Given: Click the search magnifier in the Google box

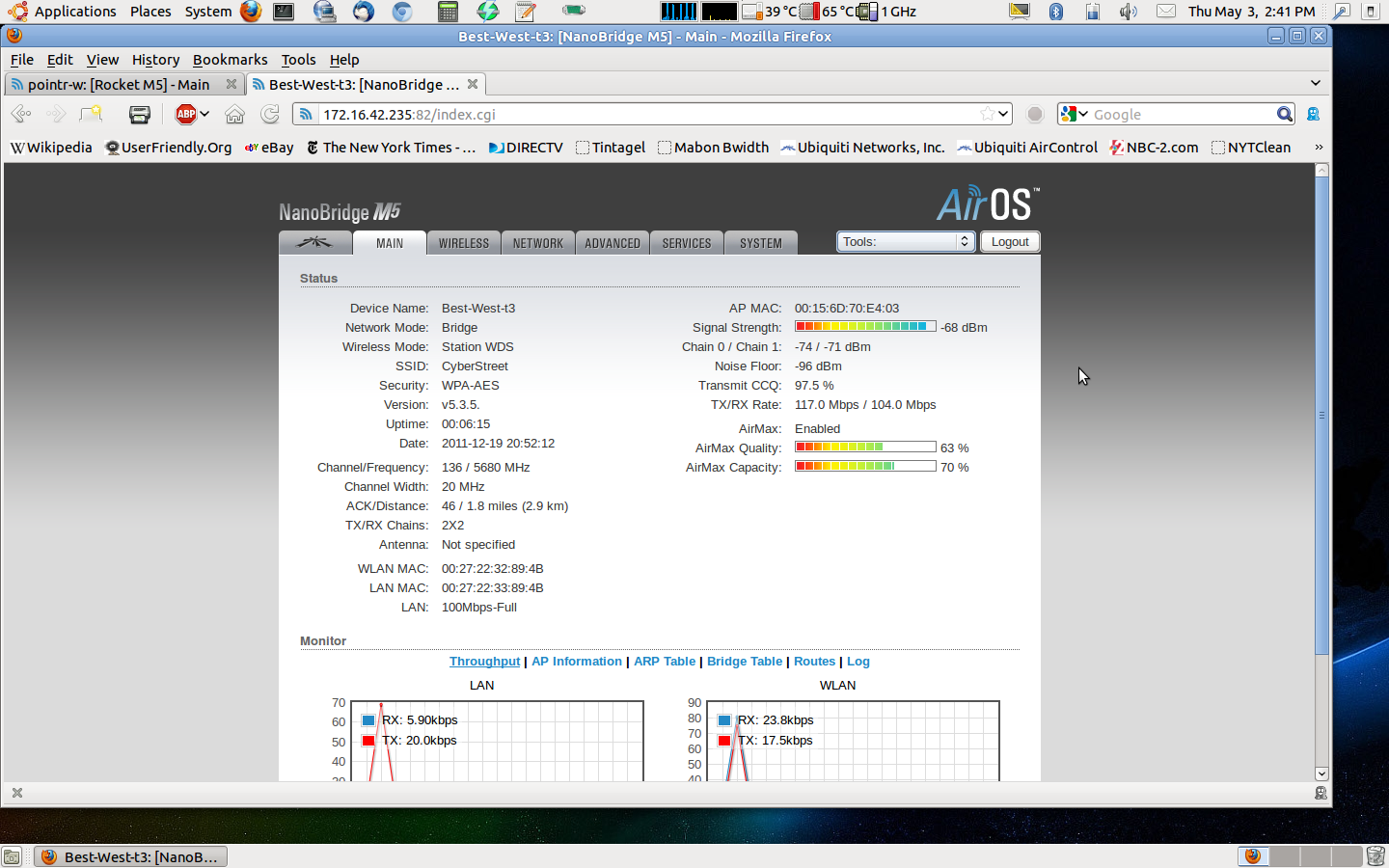Looking at the screenshot, I should (x=1284, y=114).
